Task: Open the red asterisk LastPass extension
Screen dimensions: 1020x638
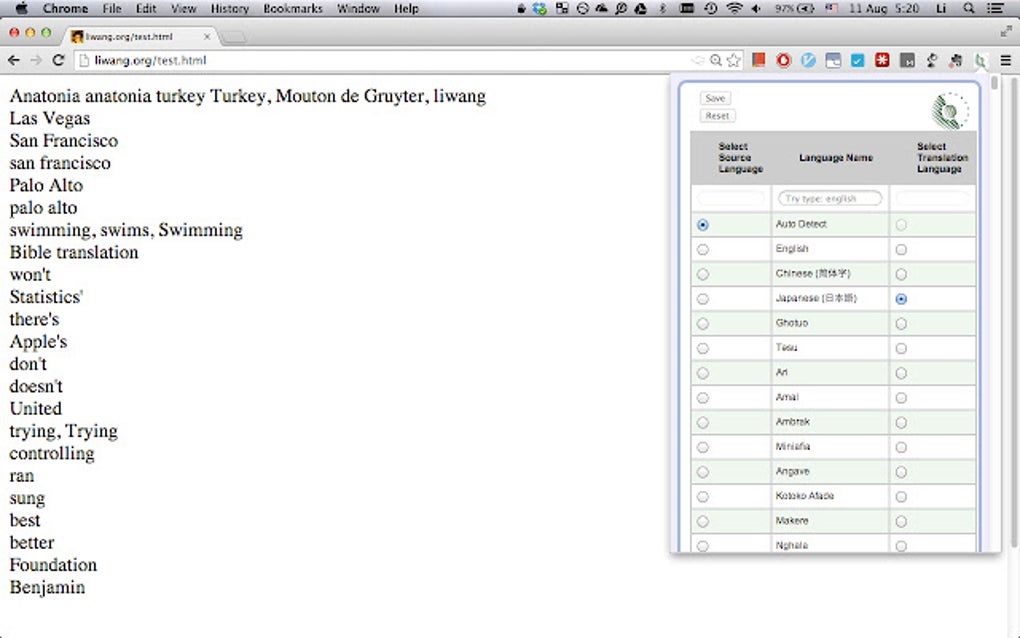Action: [882, 60]
